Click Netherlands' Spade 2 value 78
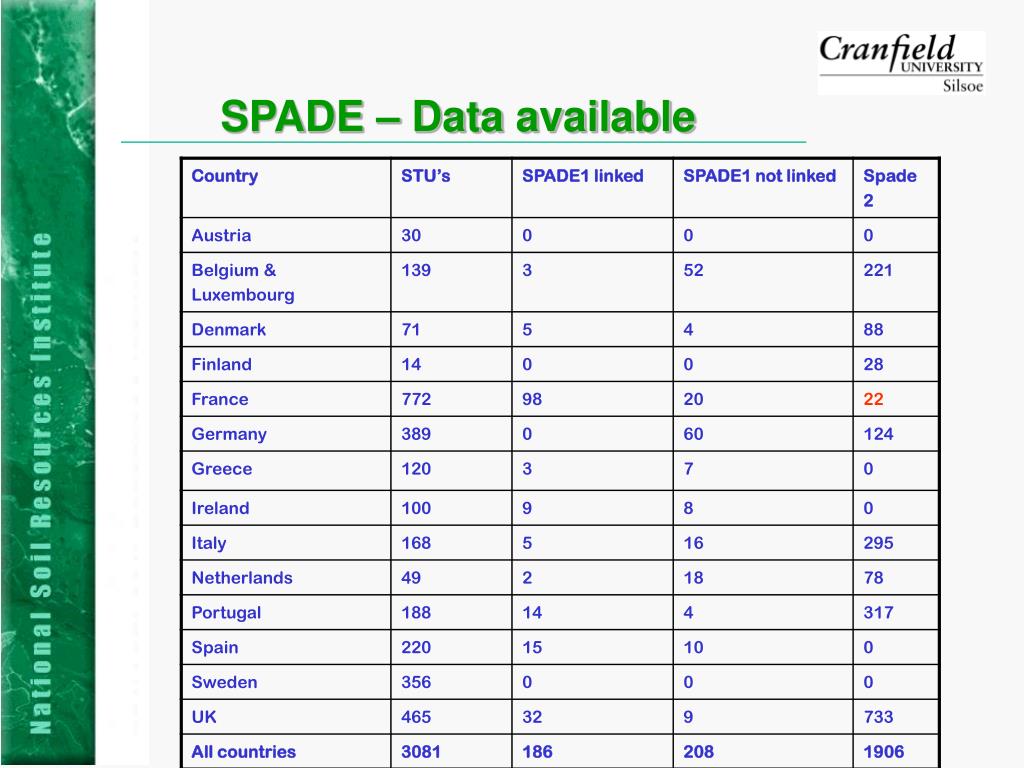Screen dimensions: 1024x768 873,578
